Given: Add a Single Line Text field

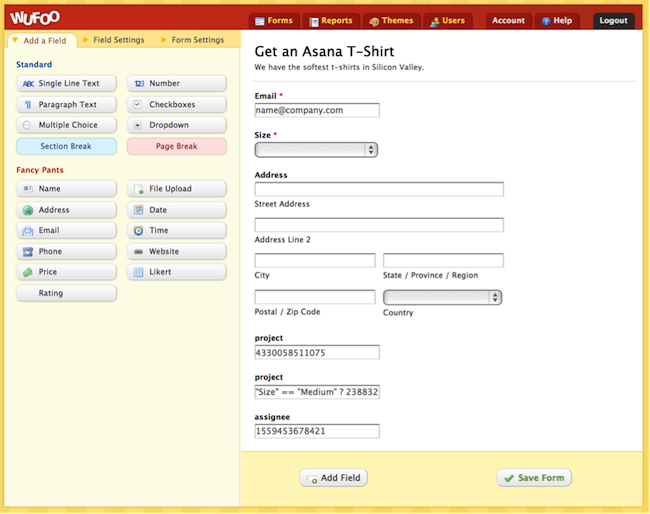Looking at the screenshot, I should tap(66, 83).
